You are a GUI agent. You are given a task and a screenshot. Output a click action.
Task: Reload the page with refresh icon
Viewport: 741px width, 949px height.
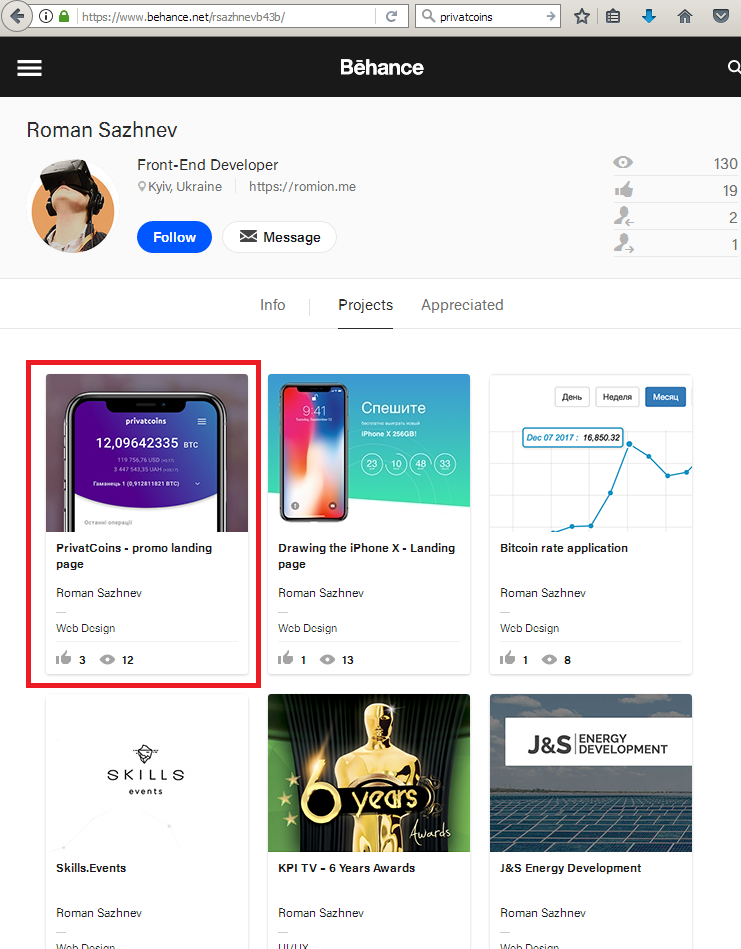pos(392,16)
